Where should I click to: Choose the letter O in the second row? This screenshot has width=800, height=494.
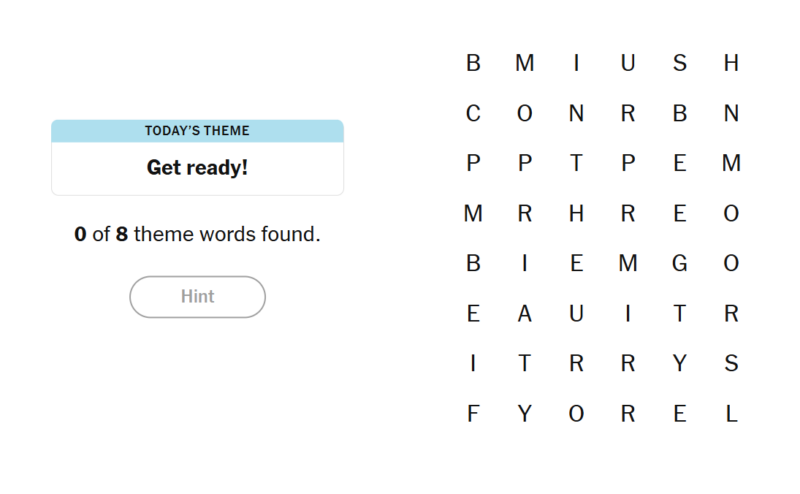[x=525, y=114]
